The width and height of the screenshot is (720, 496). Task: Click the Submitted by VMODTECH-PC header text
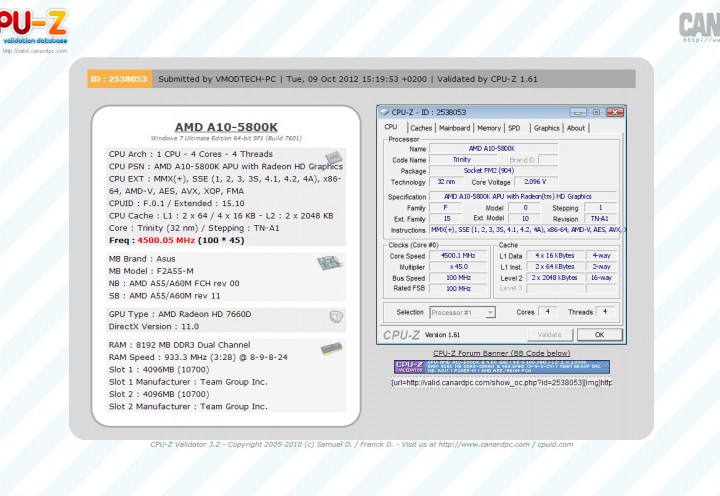tap(217, 79)
